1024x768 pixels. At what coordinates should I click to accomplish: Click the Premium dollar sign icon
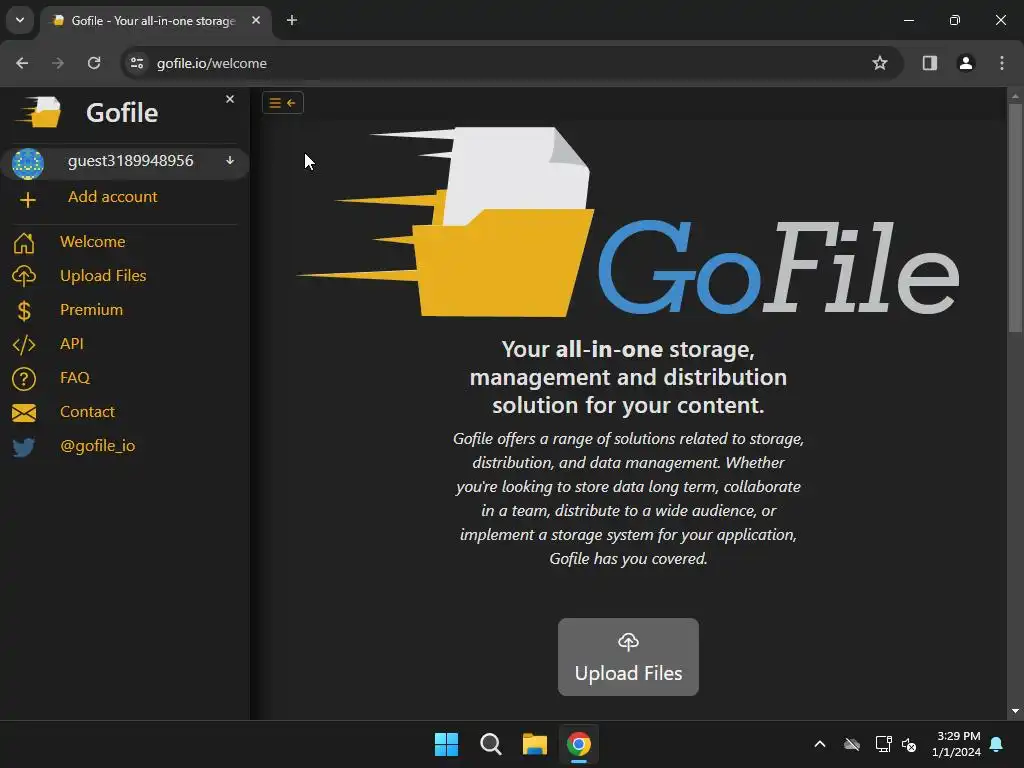pyautogui.click(x=24, y=311)
